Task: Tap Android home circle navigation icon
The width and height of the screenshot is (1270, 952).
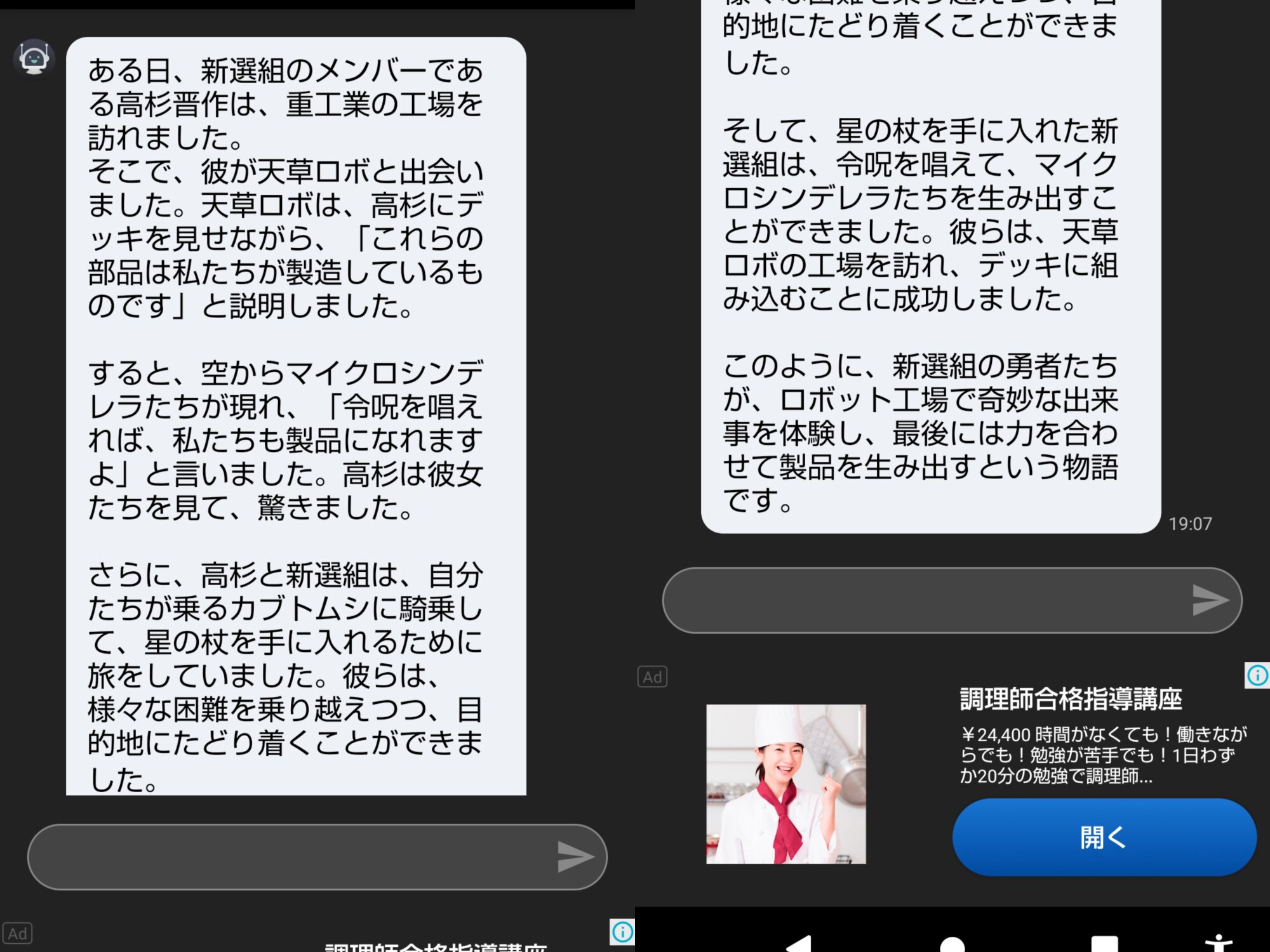Action: point(952,944)
